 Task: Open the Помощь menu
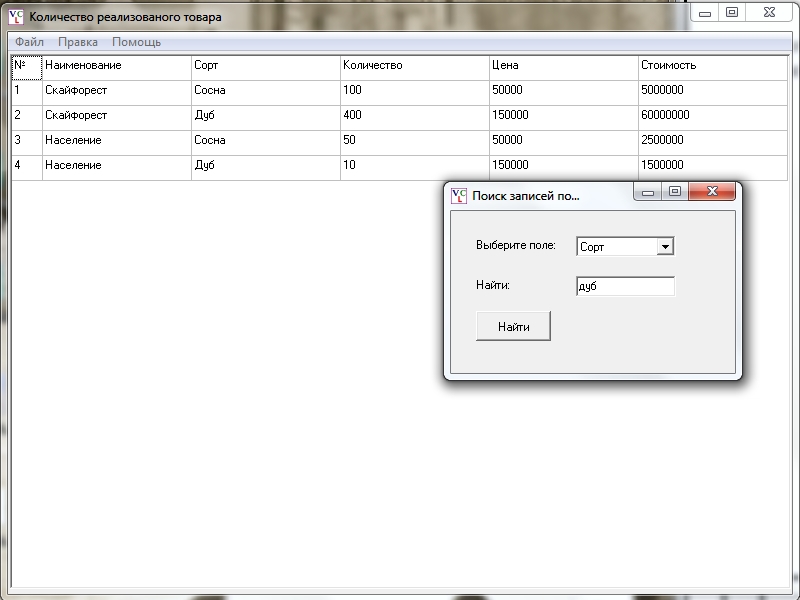[x=136, y=42]
